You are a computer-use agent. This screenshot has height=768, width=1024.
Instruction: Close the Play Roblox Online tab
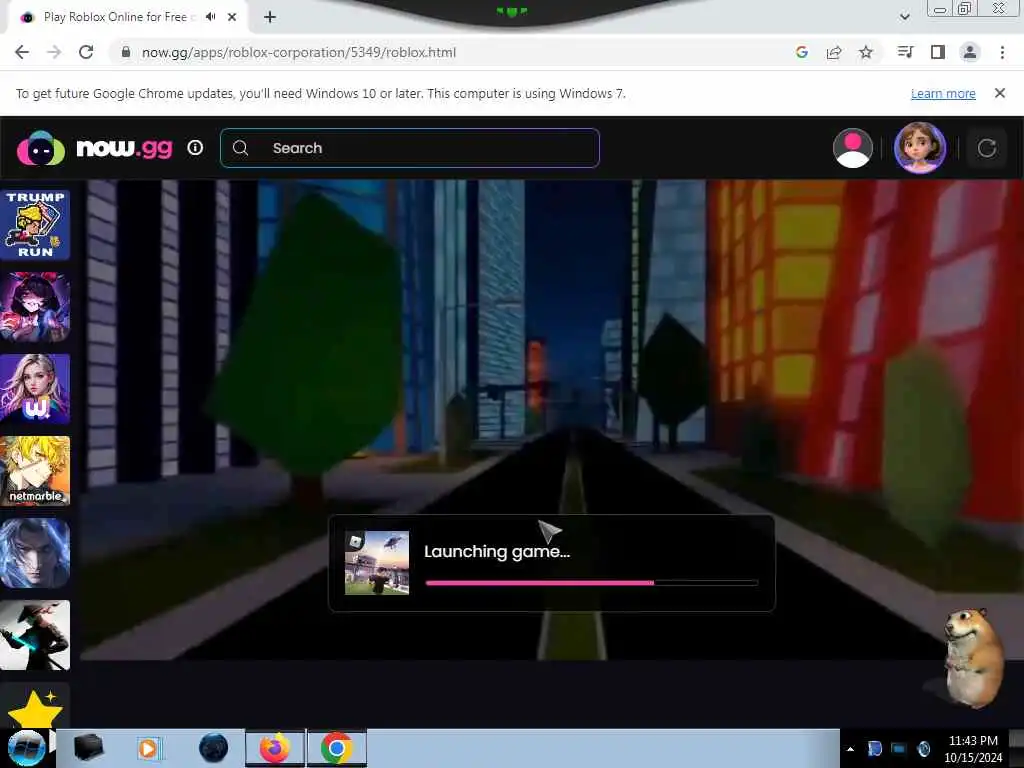[x=232, y=17]
